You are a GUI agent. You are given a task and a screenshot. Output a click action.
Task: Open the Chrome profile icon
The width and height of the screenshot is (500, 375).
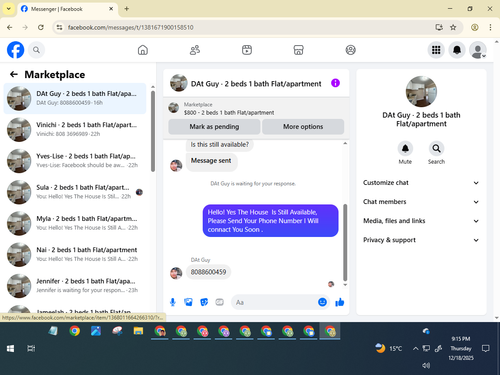(475, 27)
